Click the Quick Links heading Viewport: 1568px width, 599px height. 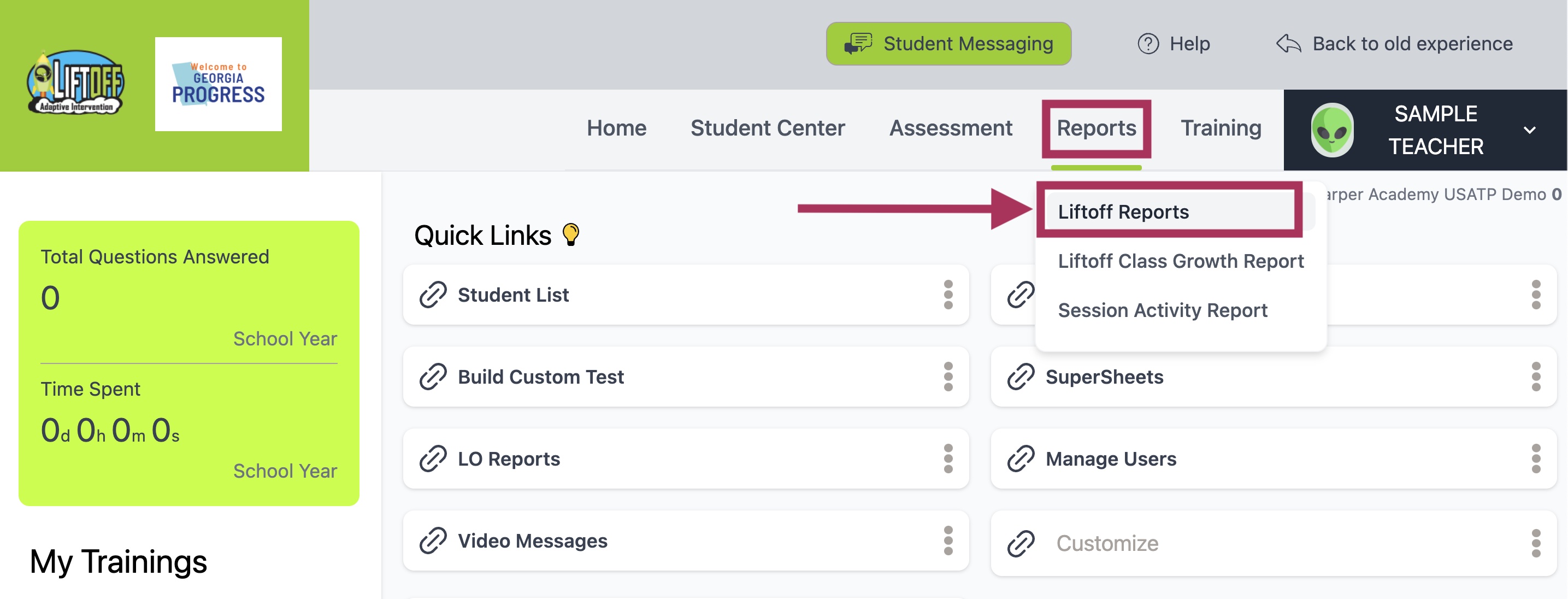click(483, 235)
